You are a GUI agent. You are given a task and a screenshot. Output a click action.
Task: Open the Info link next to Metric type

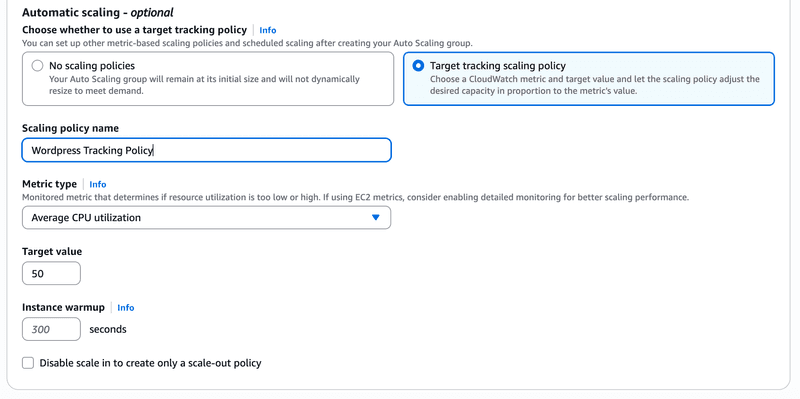98,184
